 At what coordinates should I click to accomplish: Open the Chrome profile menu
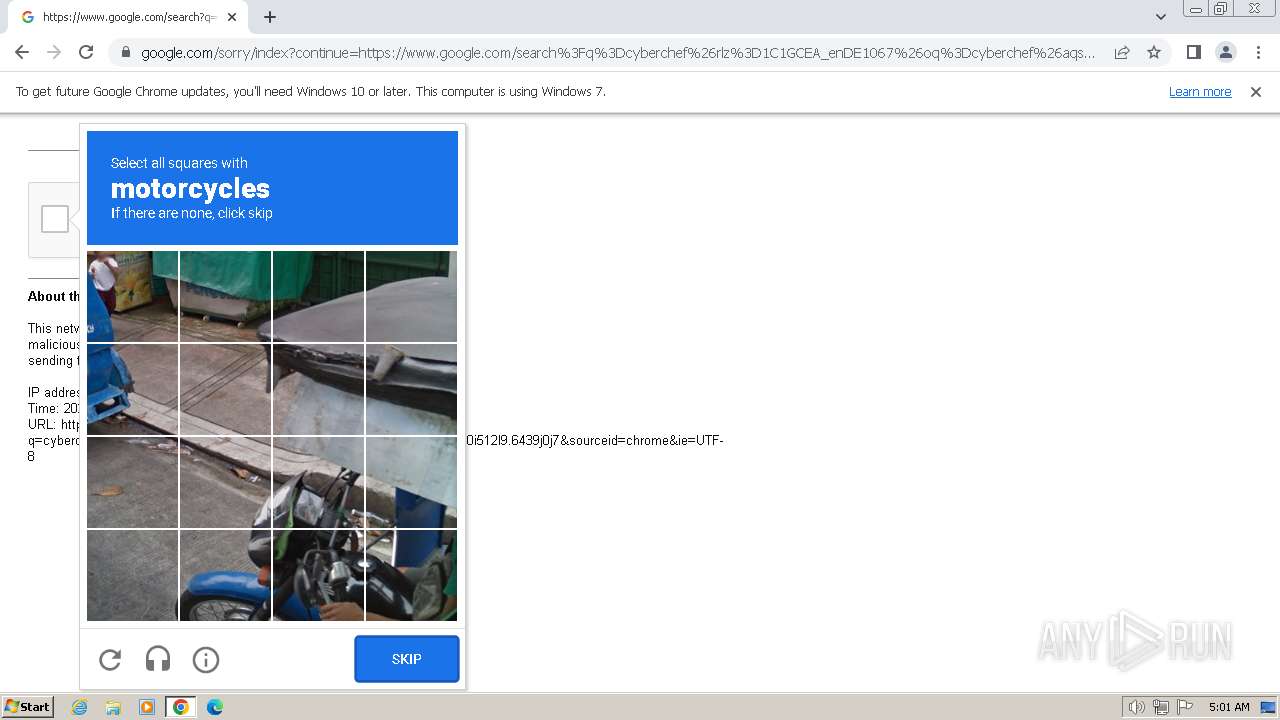pyautogui.click(x=1226, y=52)
